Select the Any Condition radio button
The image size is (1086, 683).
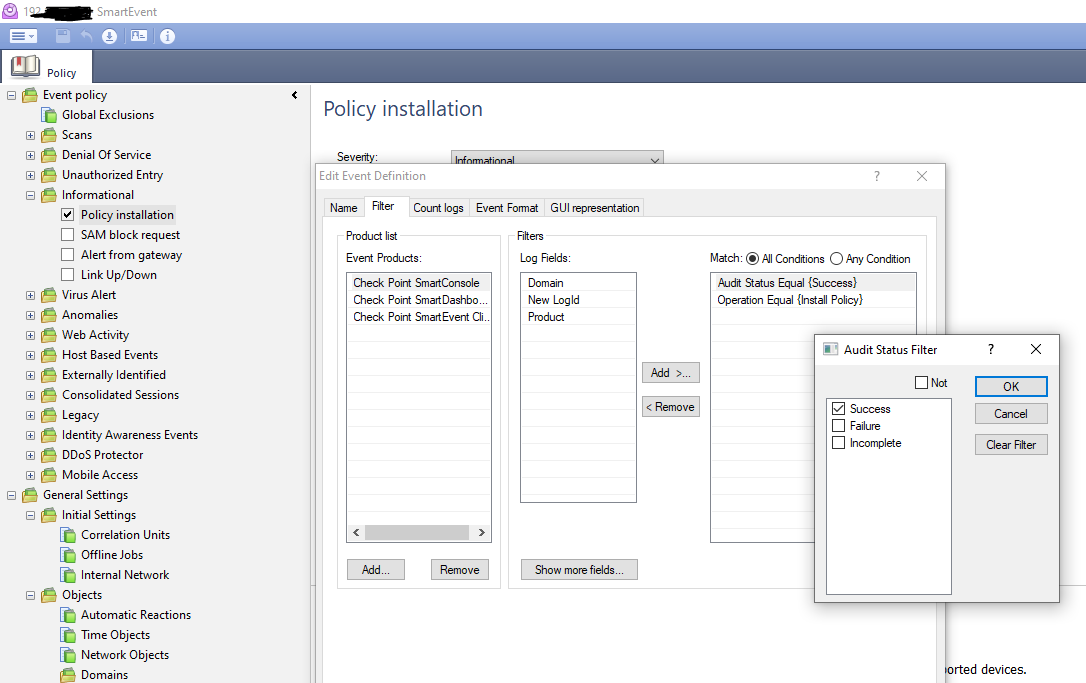point(837,259)
